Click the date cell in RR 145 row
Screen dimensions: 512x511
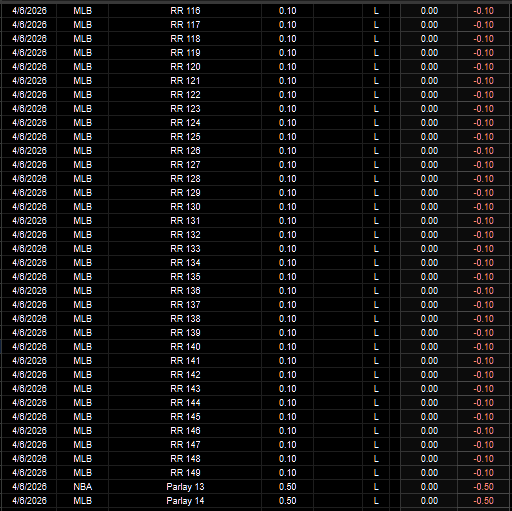point(29,417)
